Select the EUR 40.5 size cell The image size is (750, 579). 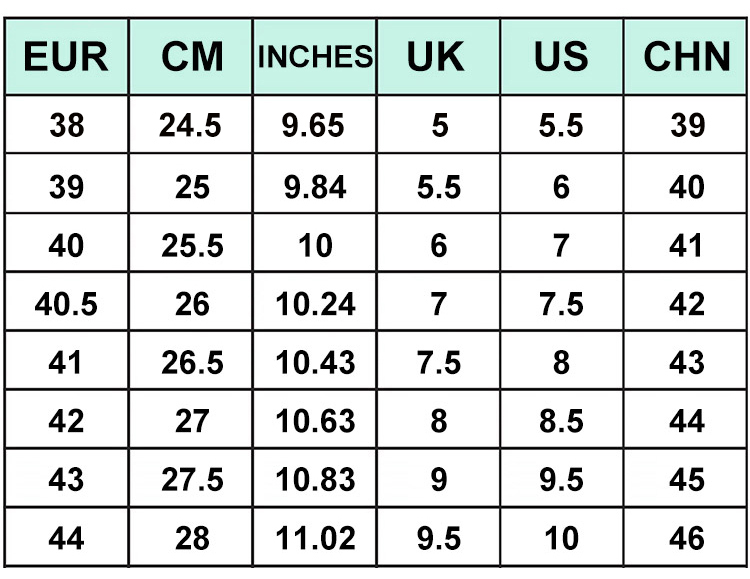[66, 304]
